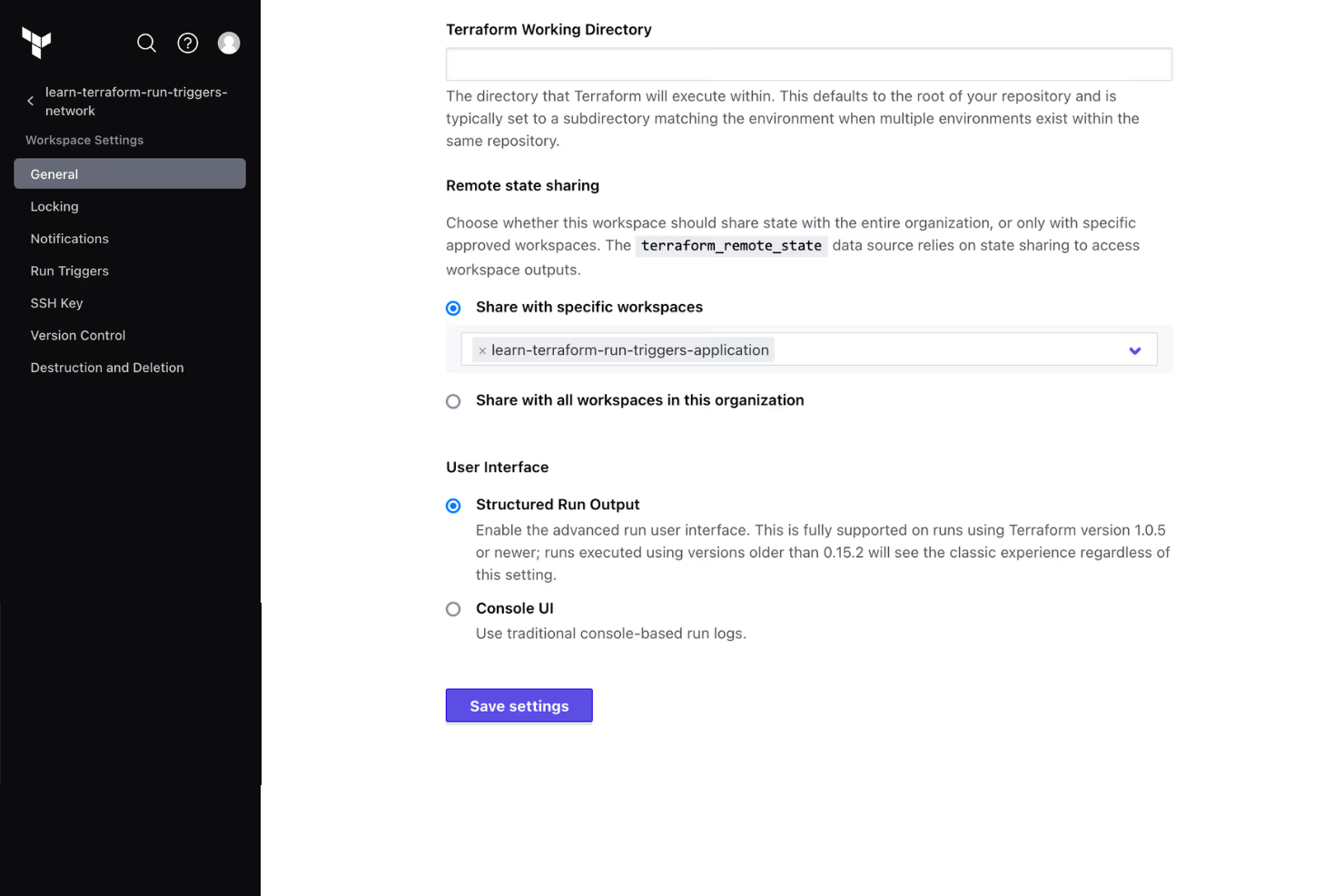Image resolution: width=1344 pixels, height=896 pixels.
Task: Select Share with all workspaces in this organization
Action: click(453, 401)
